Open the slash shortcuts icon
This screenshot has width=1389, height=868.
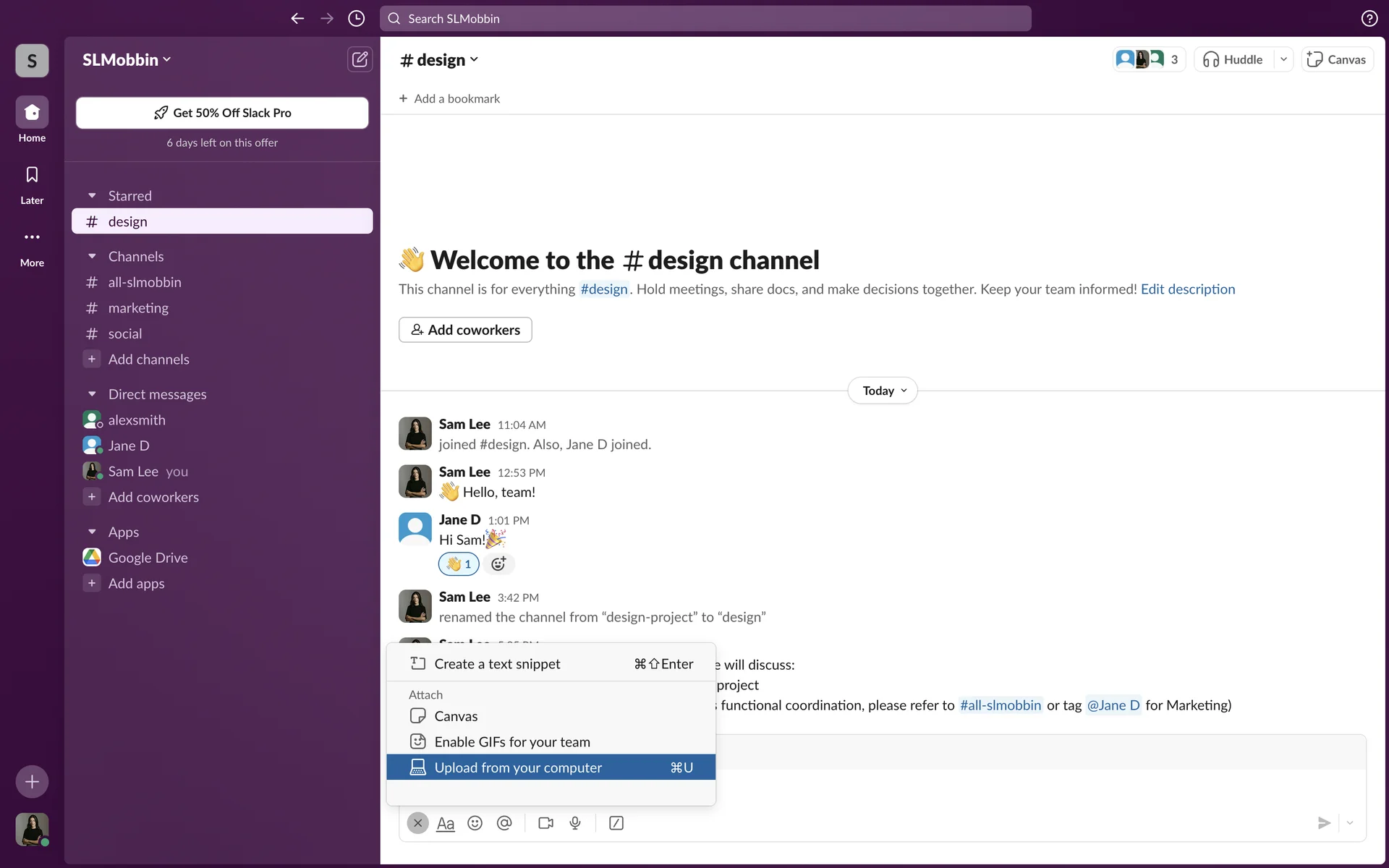tap(616, 823)
